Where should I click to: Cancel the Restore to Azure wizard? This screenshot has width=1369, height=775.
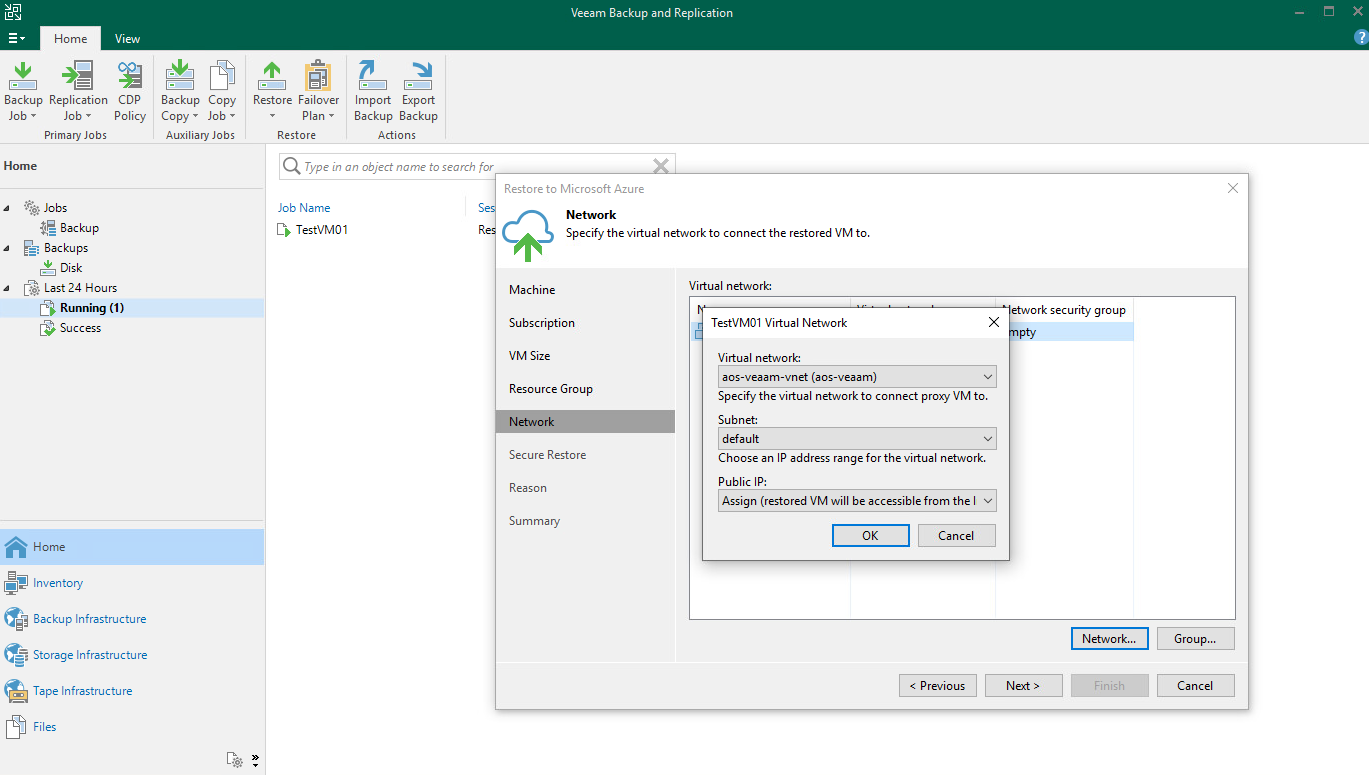coord(1195,686)
